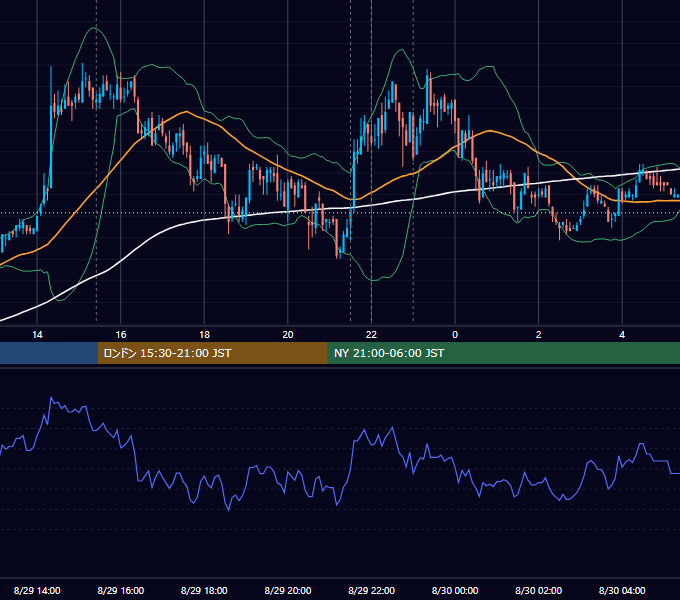Click the hour label 20 on upper axis
Screen dimensions: 680x600
(x=288, y=335)
